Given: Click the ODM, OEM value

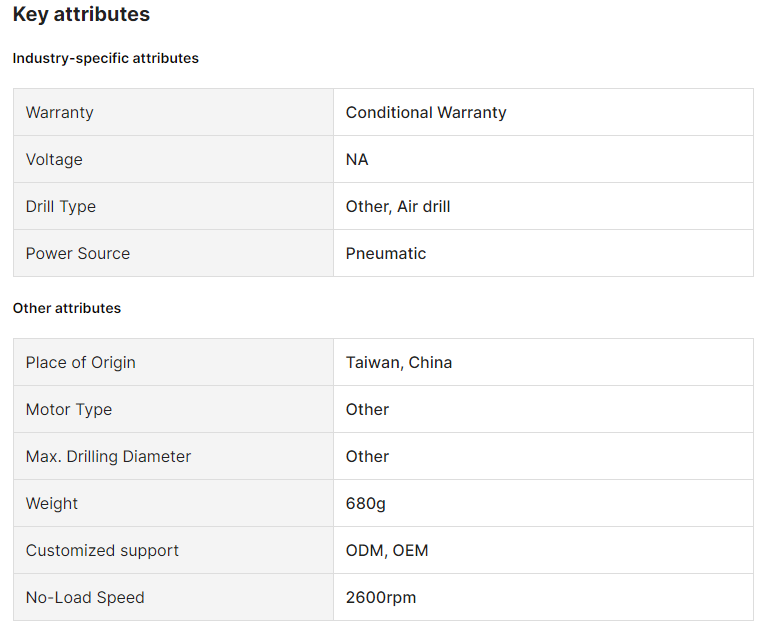Looking at the screenshot, I should click(387, 550).
